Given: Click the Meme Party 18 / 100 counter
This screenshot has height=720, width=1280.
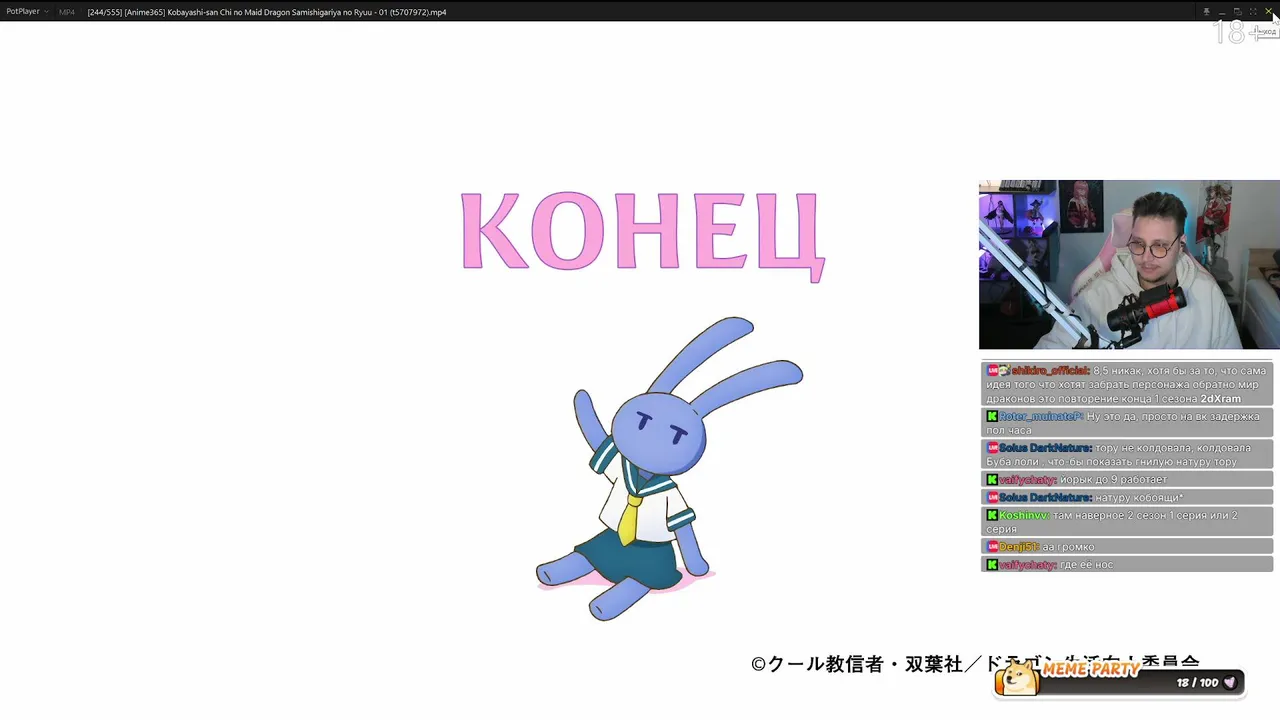Looking at the screenshot, I should [x=1197, y=683].
